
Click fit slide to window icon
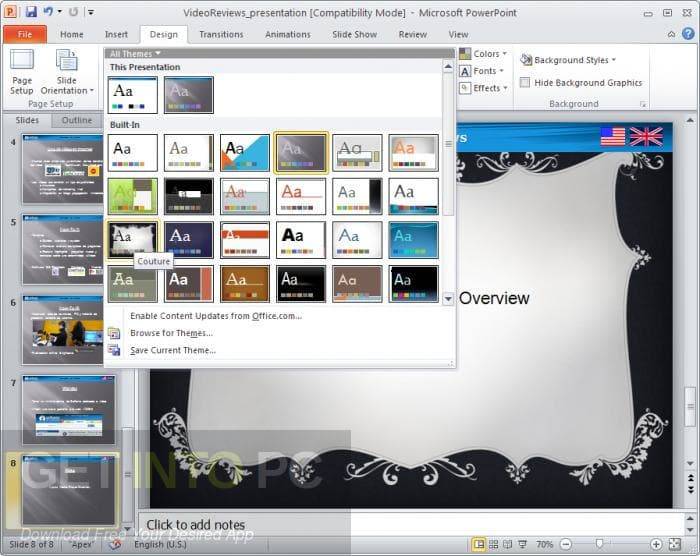[x=674, y=544]
